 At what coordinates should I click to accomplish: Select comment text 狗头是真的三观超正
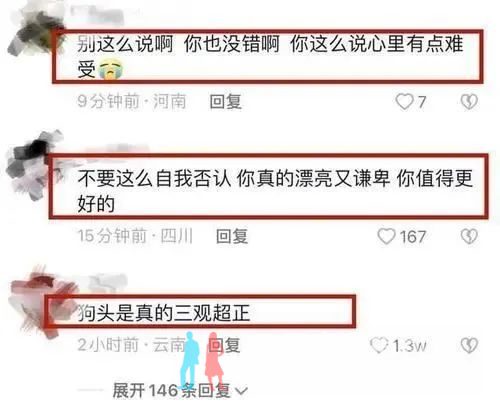(x=163, y=313)
